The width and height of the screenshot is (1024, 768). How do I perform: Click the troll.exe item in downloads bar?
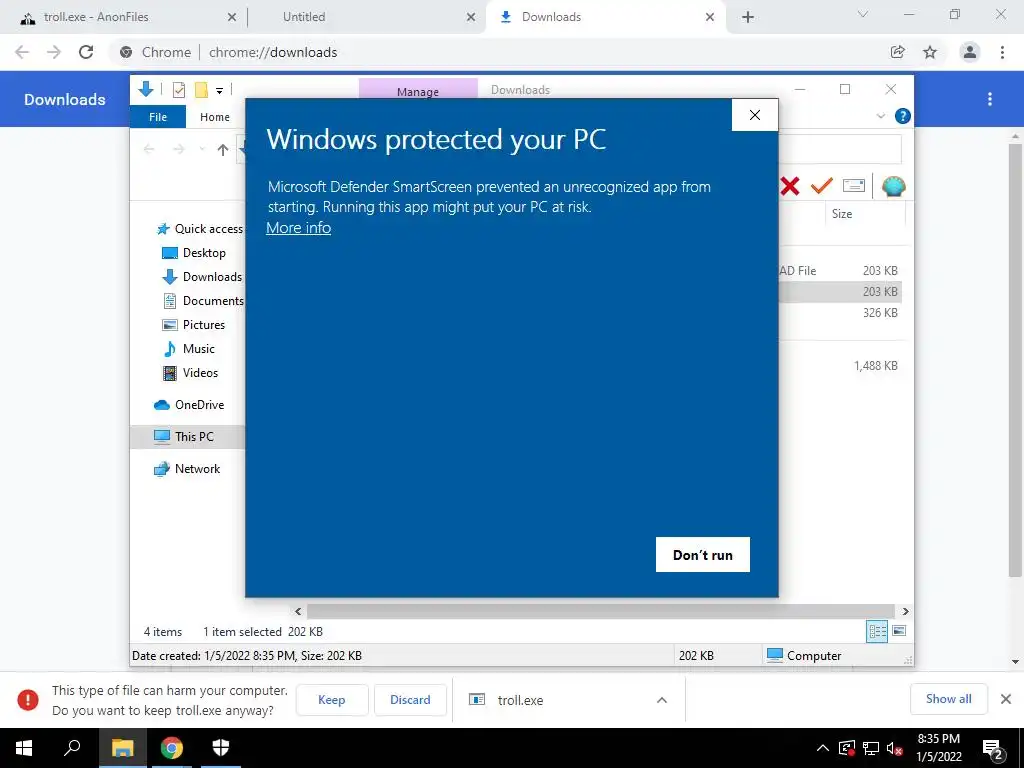point(520,700)
